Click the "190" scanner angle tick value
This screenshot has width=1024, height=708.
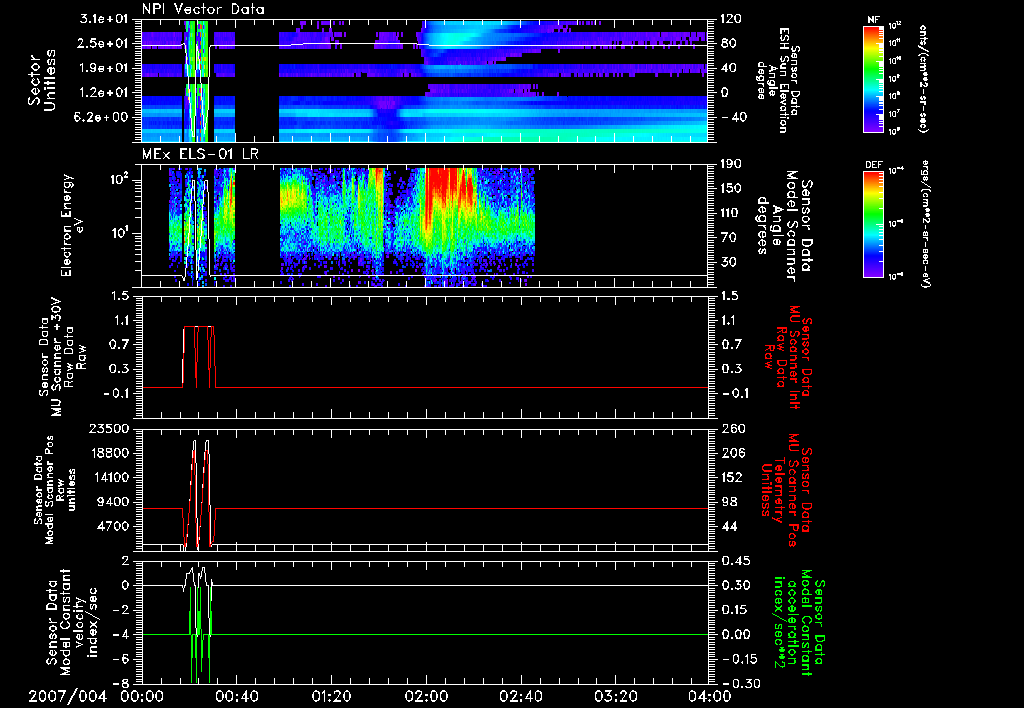(x=731, y=164)
